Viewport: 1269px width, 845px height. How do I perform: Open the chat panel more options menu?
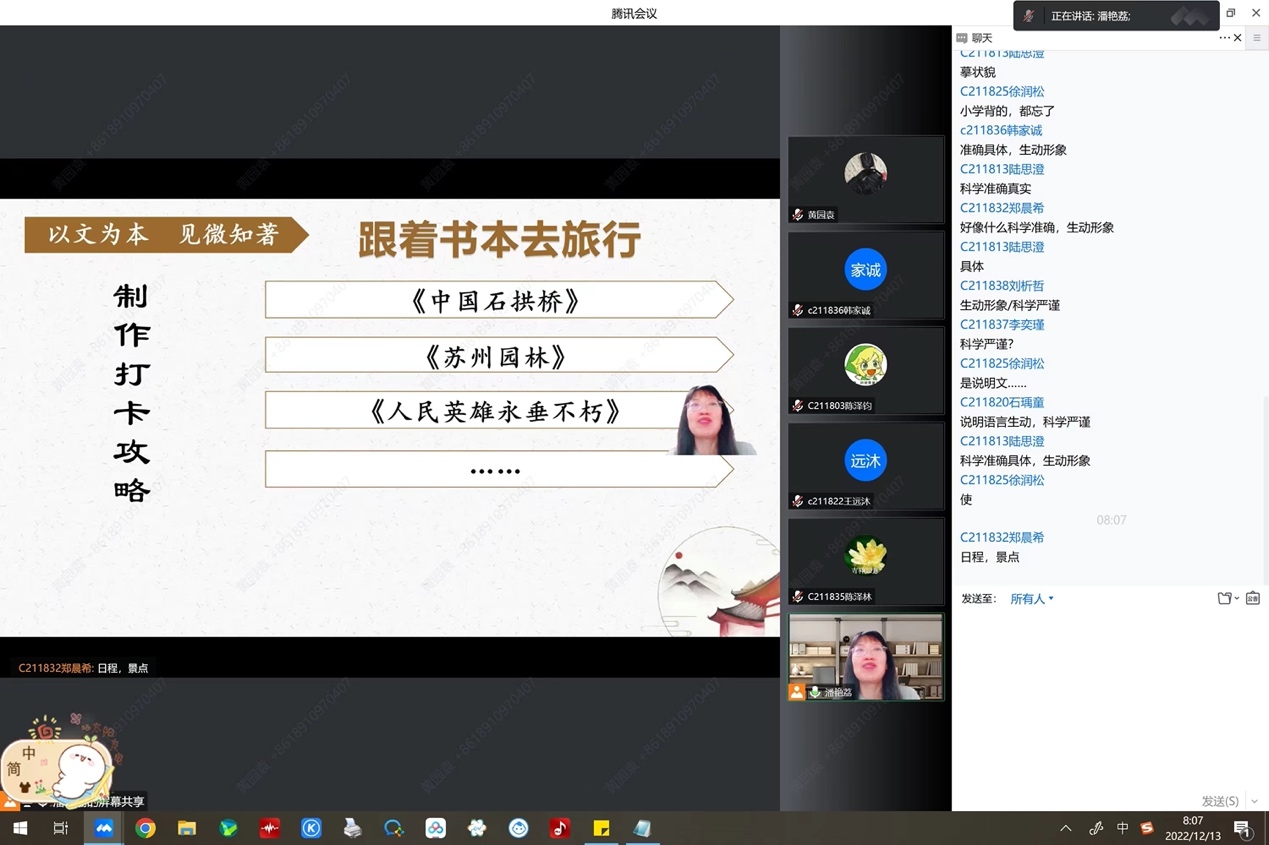[1224, 38]
